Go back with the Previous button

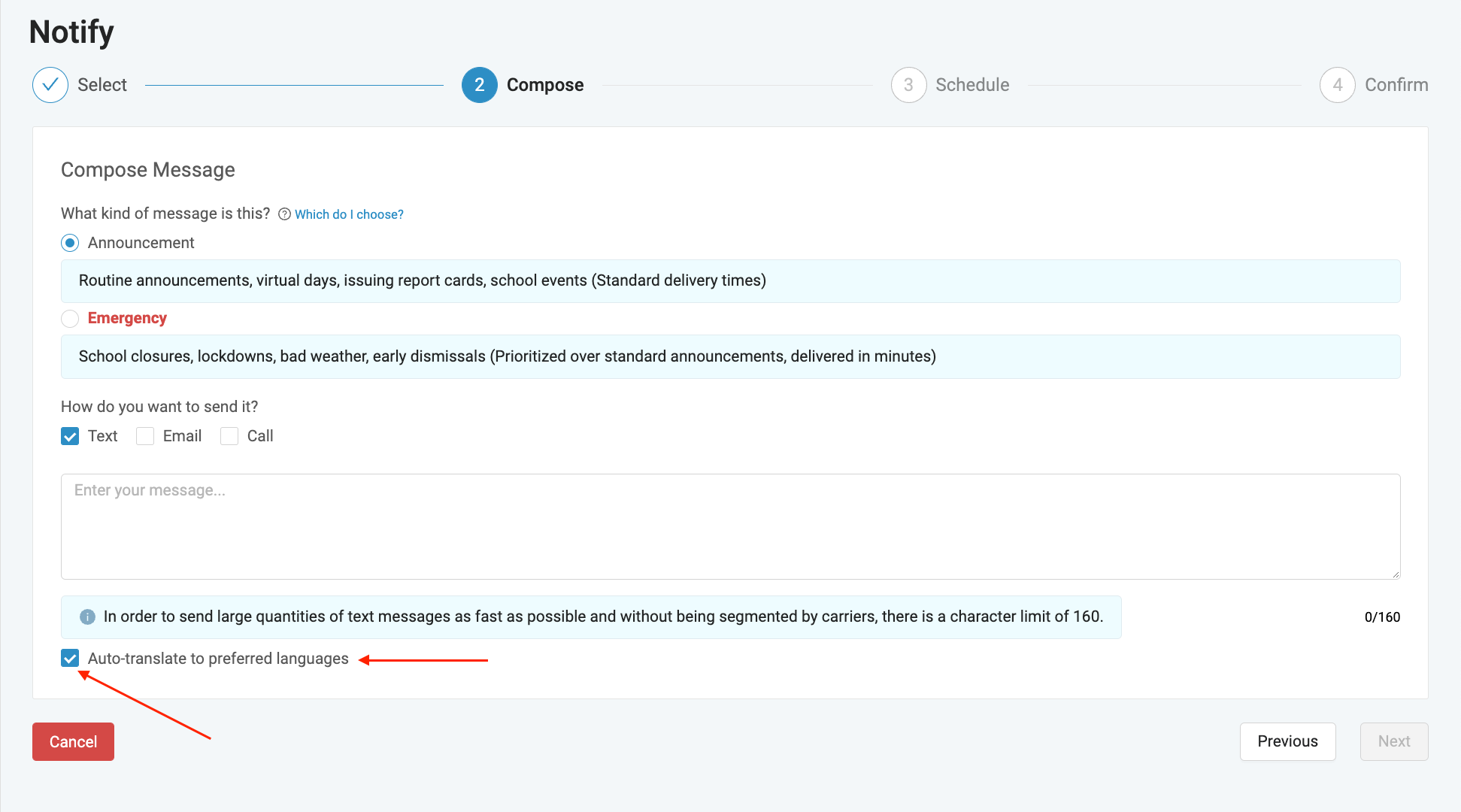tap(1287, 741)
